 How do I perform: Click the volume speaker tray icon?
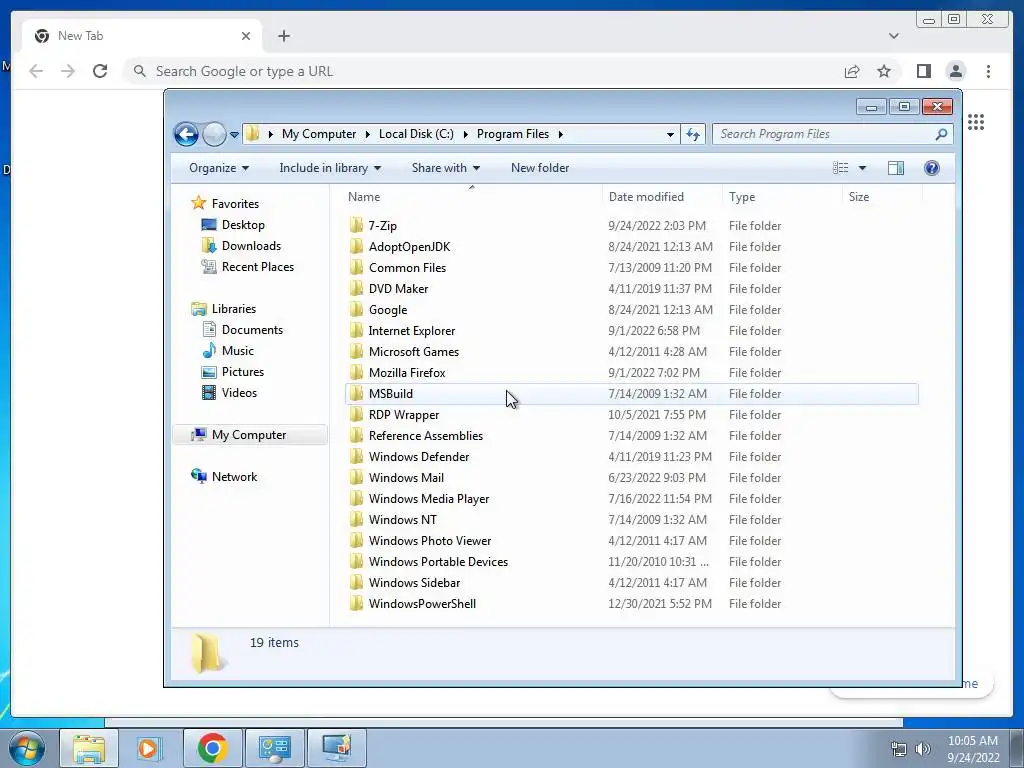(922, 749)
